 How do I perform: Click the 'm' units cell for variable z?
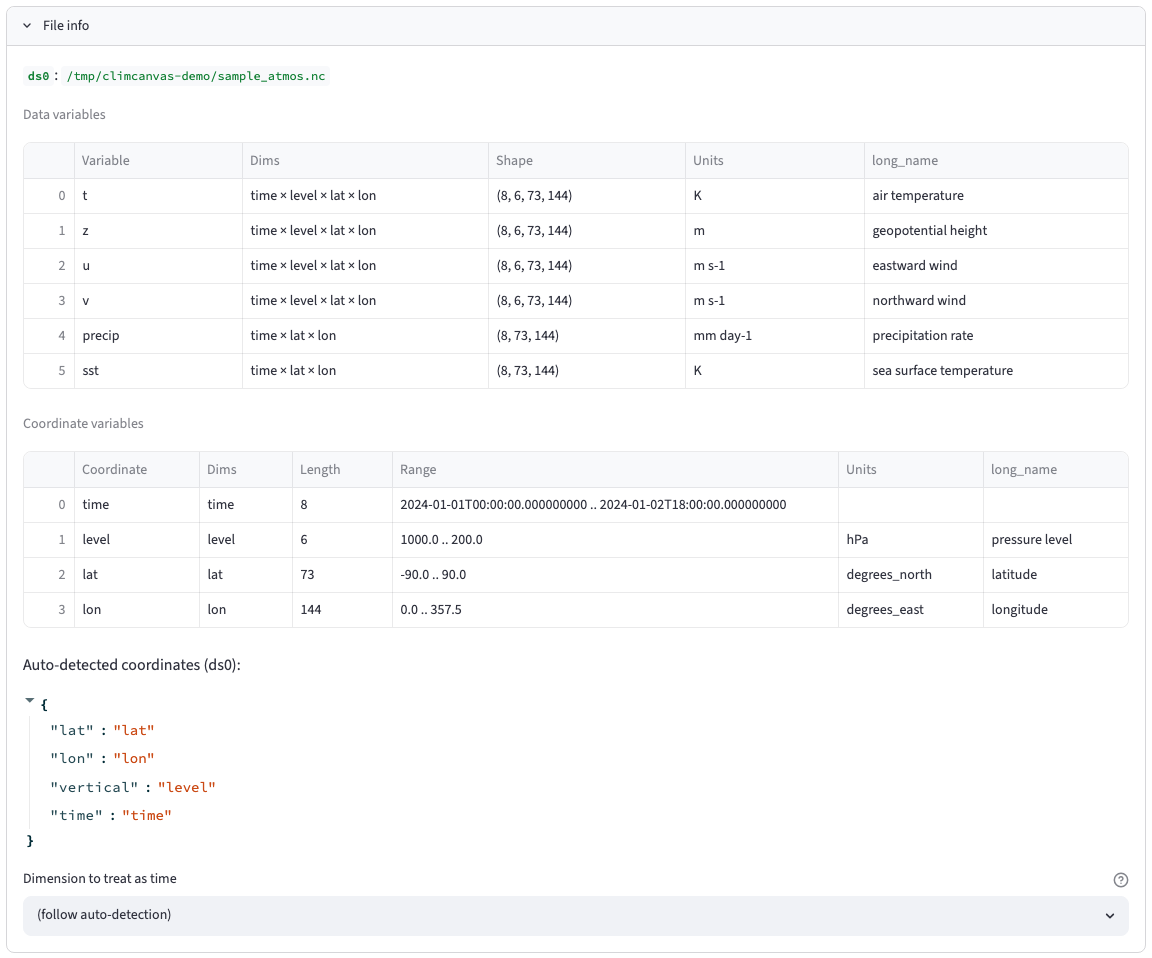click(774, 231)
